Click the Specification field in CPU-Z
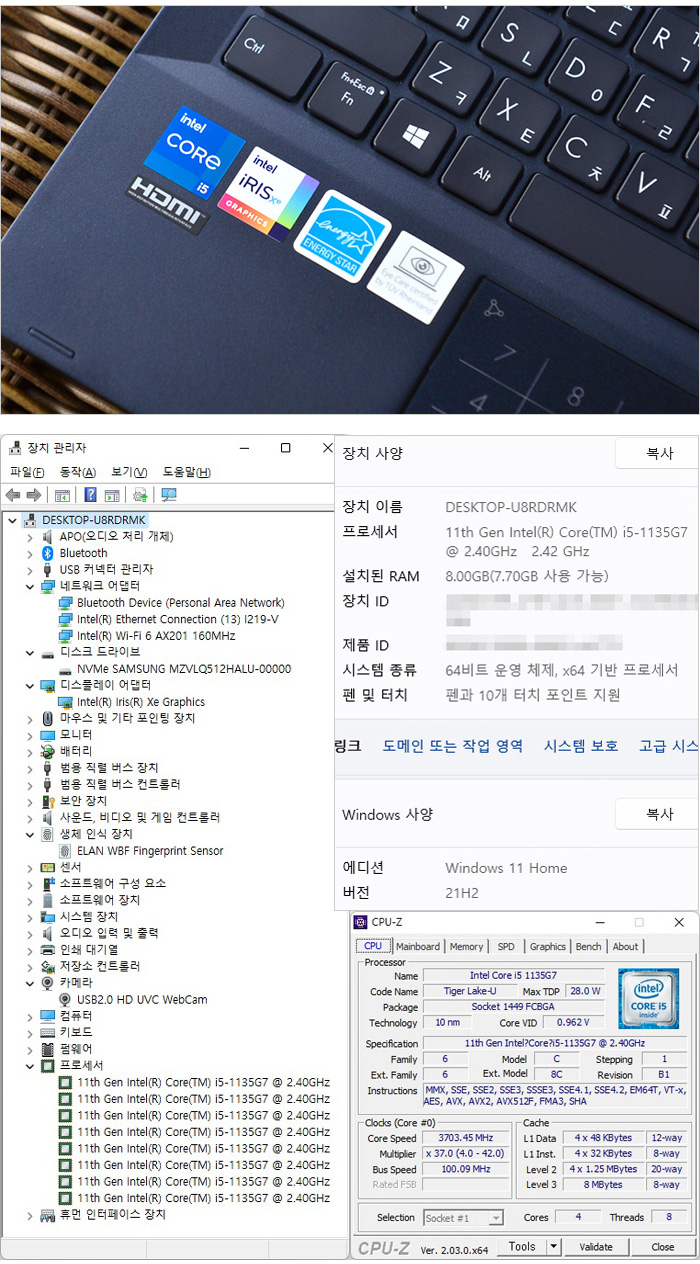This screenshot has width=700, height=1264. tap(555, 1043)
